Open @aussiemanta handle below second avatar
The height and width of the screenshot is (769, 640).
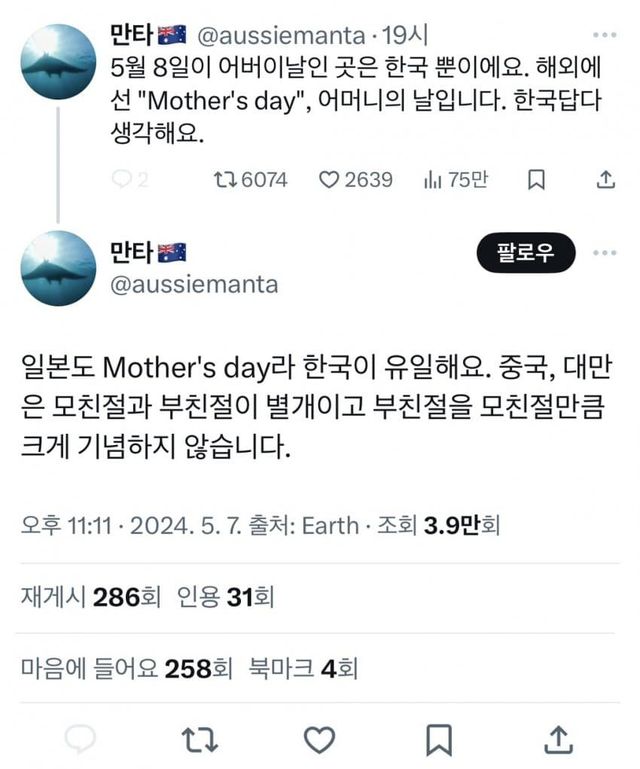[193, 285]
